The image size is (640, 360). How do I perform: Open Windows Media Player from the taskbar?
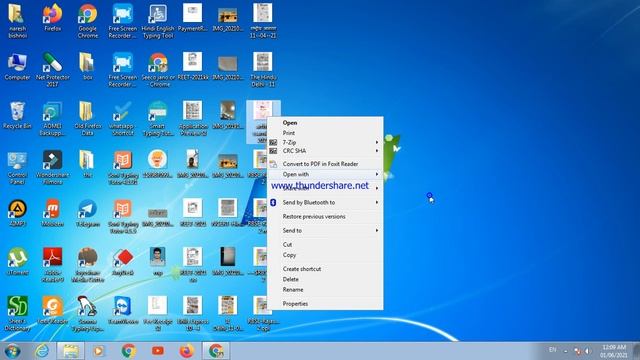tap(98, 351)
